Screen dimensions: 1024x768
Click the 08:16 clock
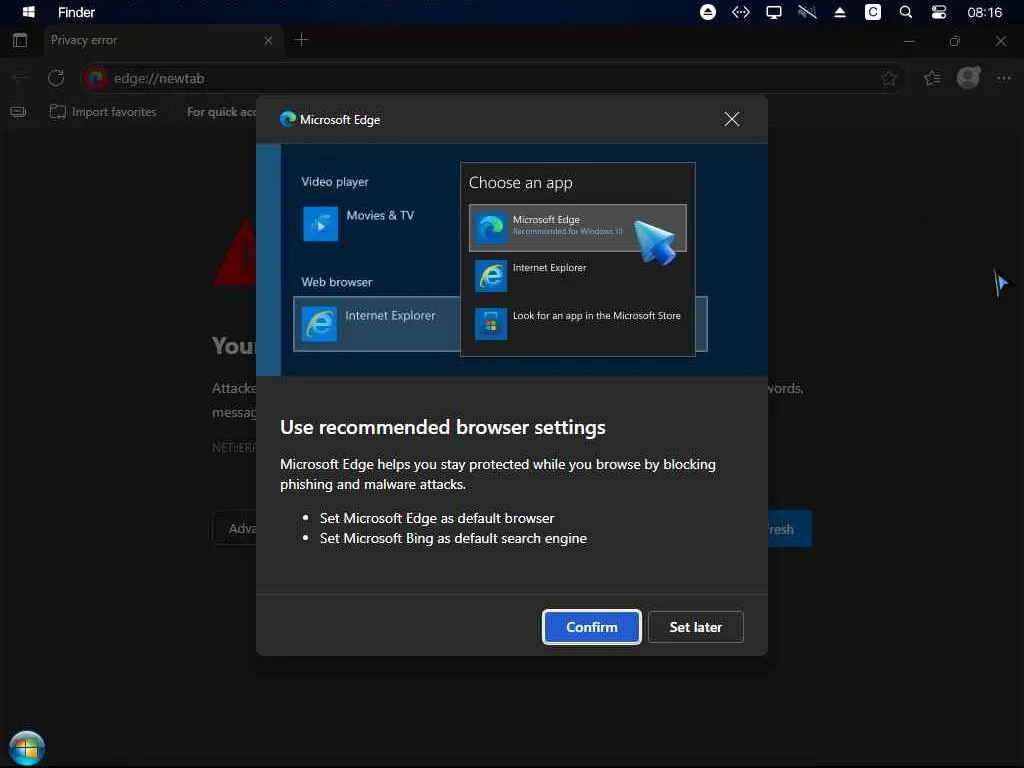(x=984, y=12)
